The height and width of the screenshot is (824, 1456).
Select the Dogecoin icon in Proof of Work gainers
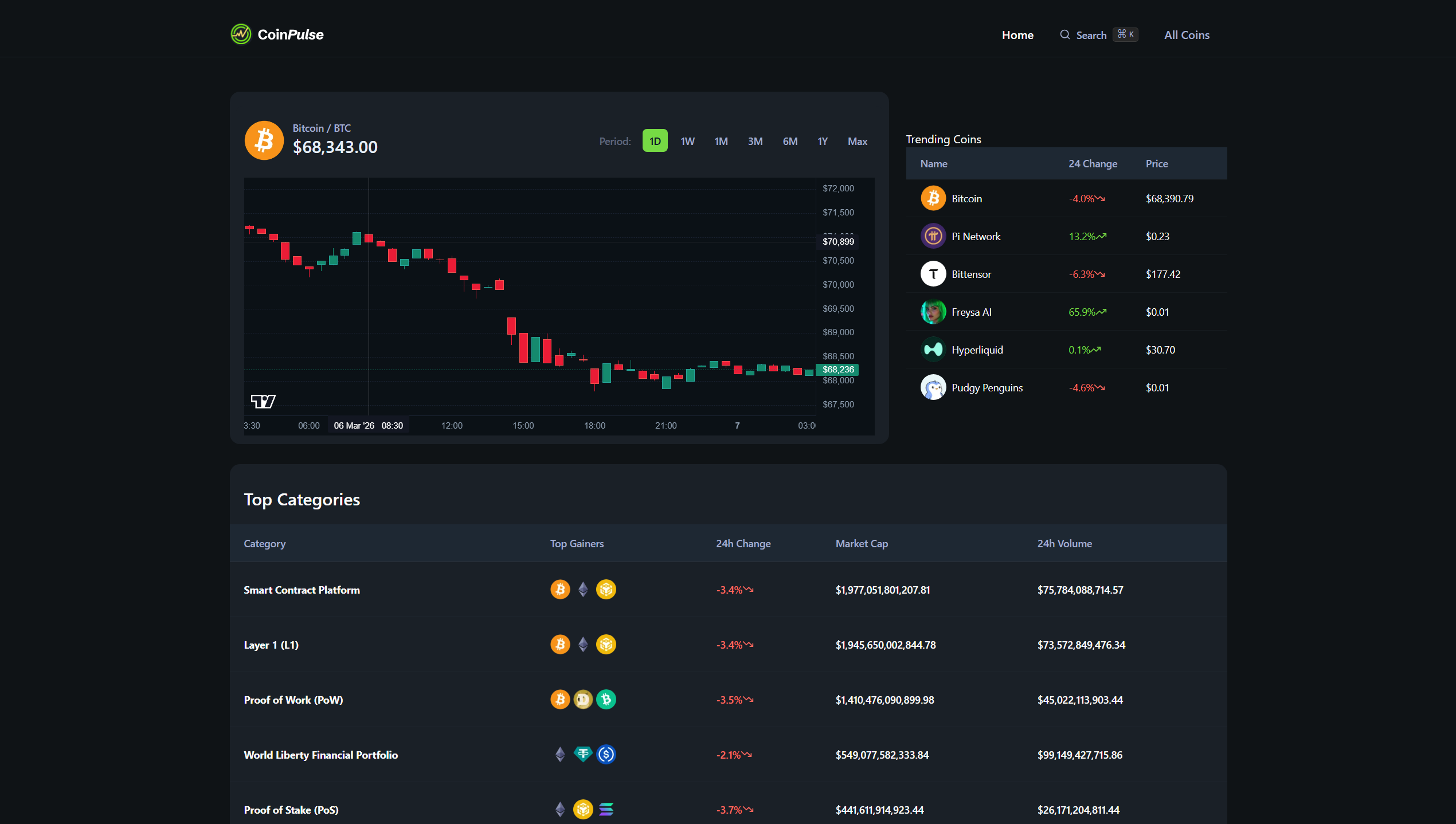point(583,699)
